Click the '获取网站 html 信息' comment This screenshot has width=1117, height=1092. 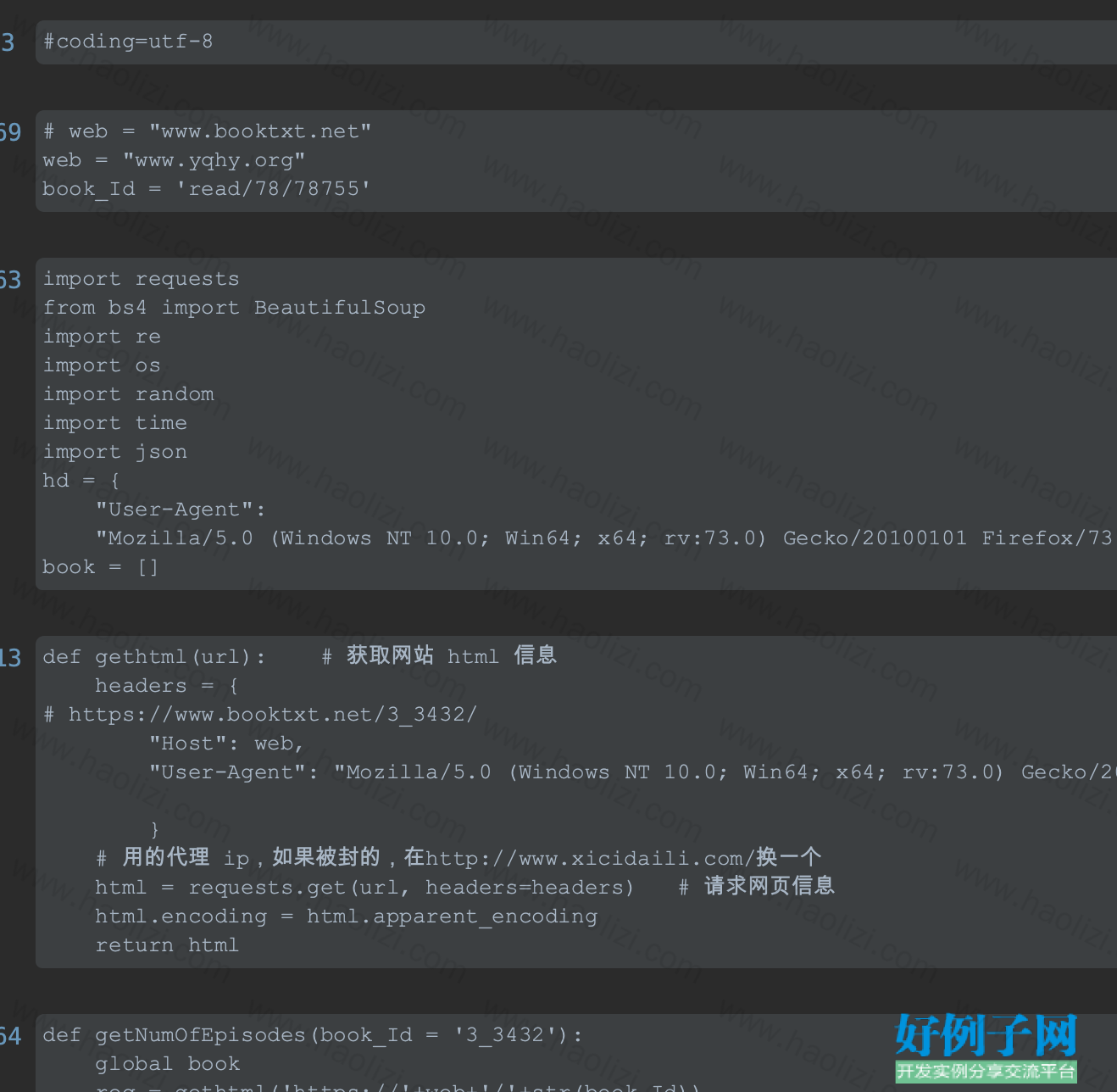click(x=439, y=655)
